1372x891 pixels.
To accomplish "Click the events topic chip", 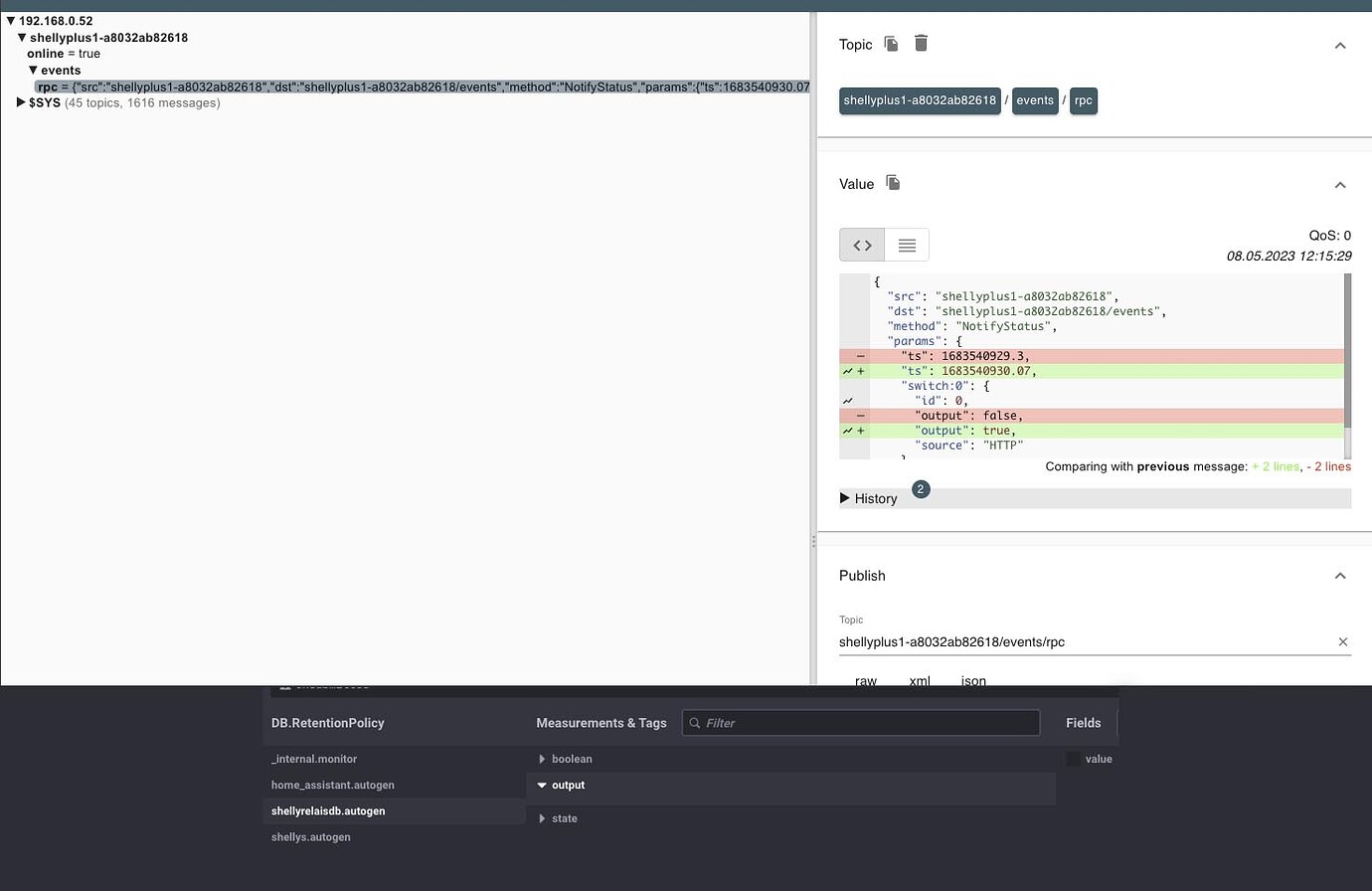I will (x=1035, y=100).
